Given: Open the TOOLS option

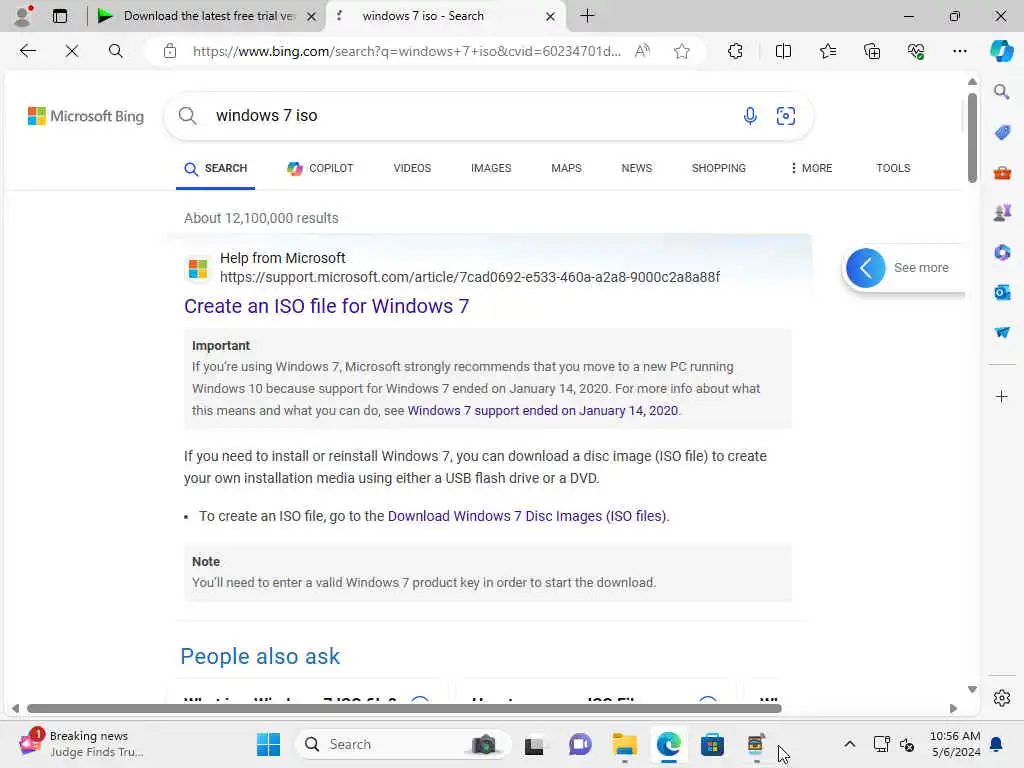Looking at the screenshot, I should click(x=893, y=168).
